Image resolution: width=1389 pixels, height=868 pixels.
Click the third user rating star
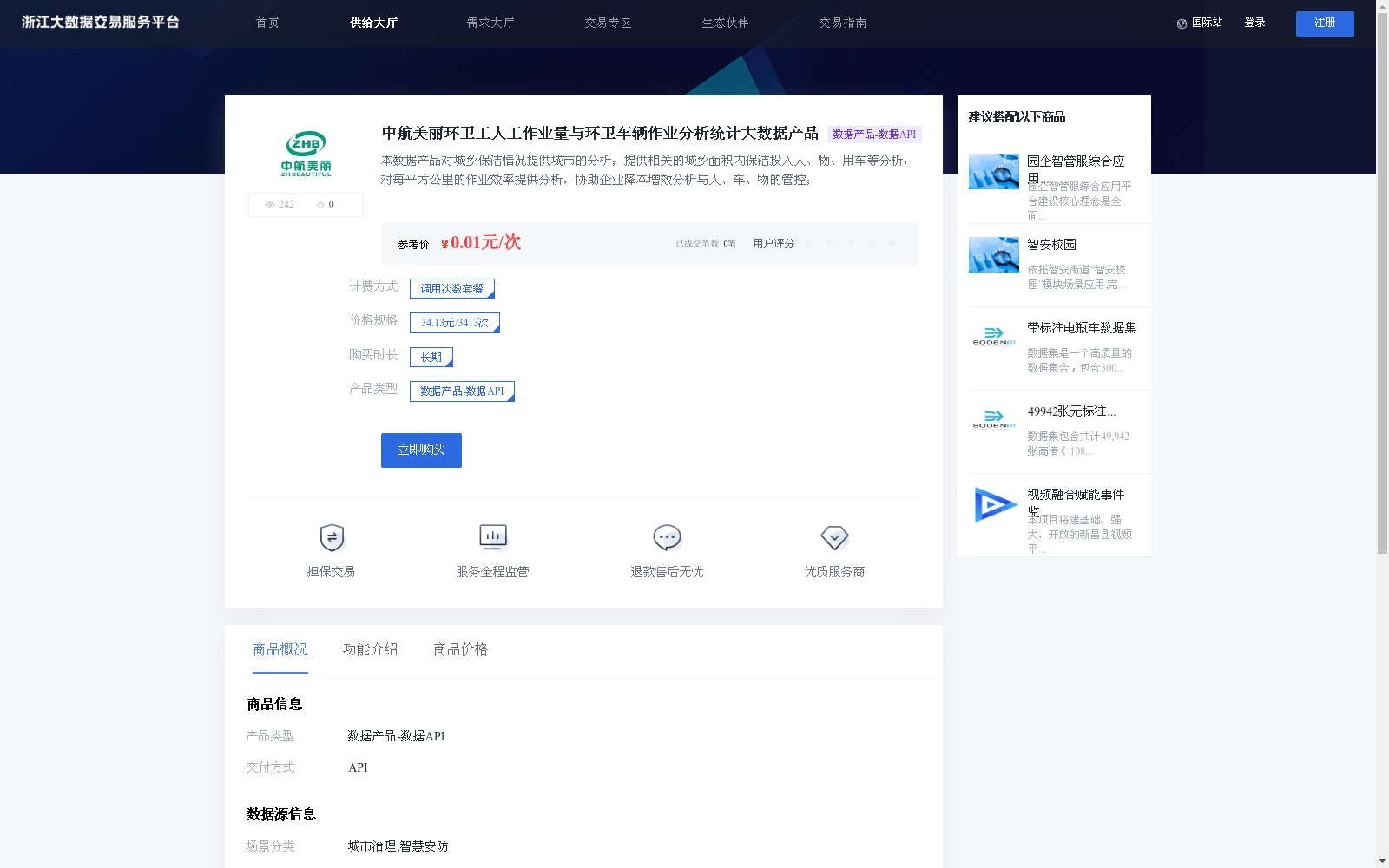point(851,243)
